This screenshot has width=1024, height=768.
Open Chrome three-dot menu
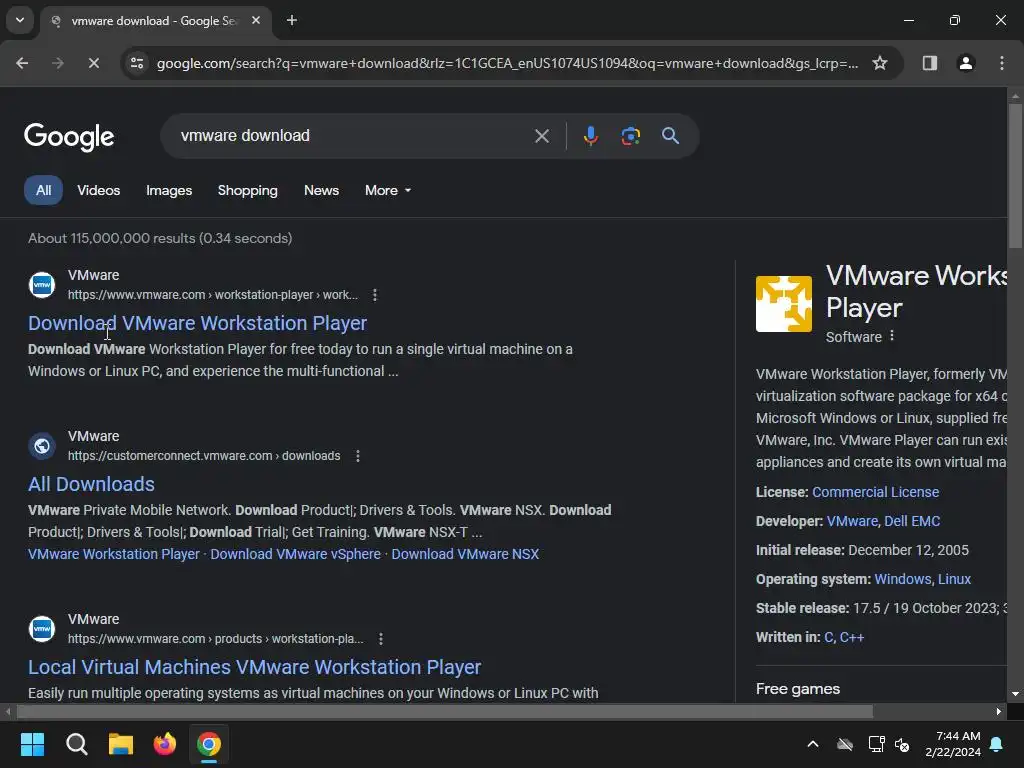pos(1002,63)
